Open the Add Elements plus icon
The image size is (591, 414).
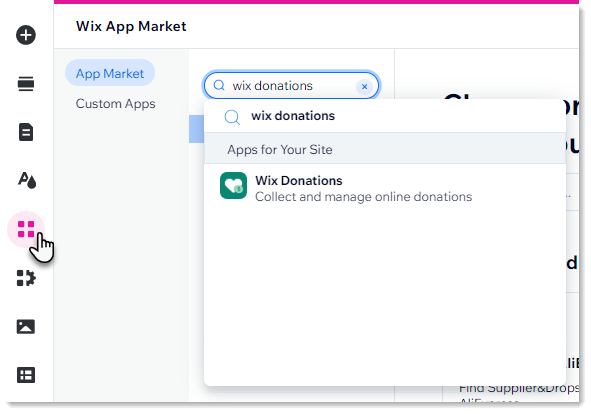click(x=26, y=35)
